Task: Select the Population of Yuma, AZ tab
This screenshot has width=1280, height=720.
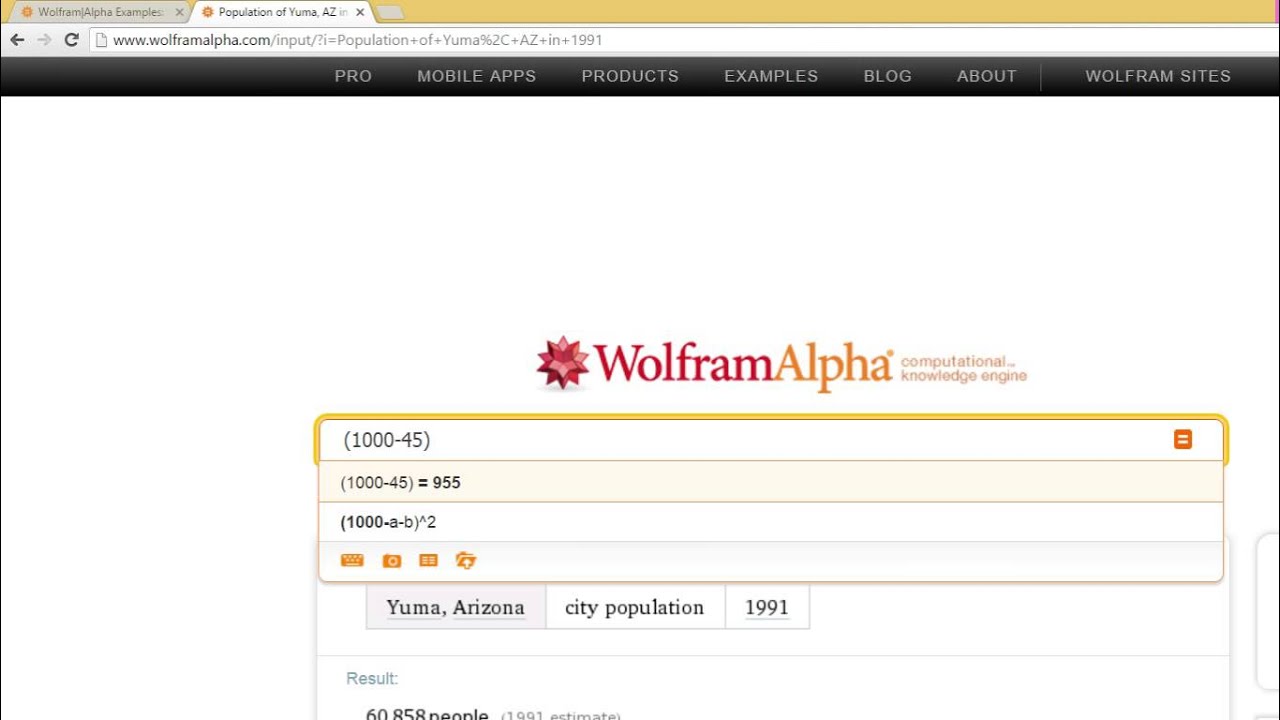Action: pyautogui.click(x=282, y=12)
